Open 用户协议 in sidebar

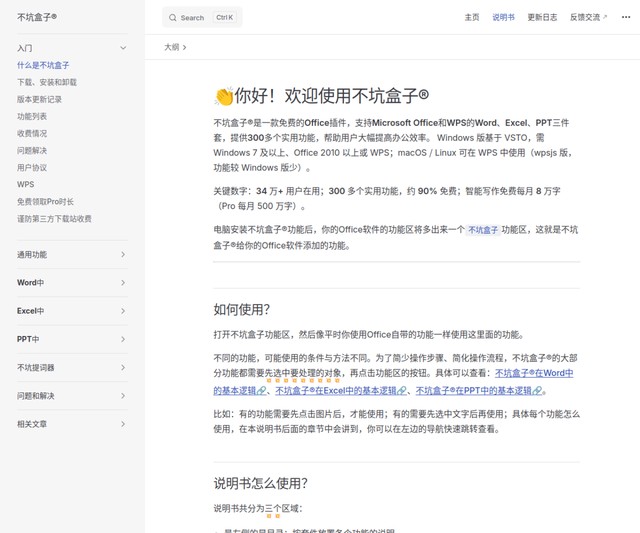click(x=32, y=168)
